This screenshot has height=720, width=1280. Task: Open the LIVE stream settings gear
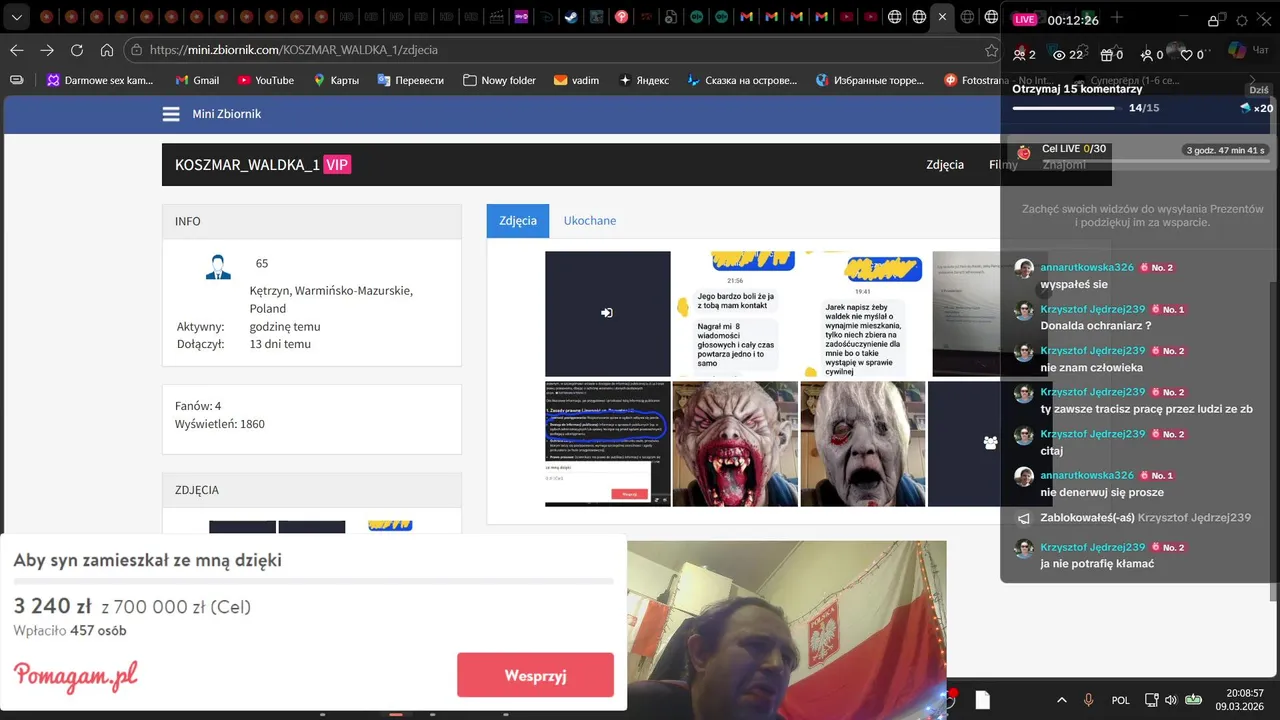(x=1242, y=20)
